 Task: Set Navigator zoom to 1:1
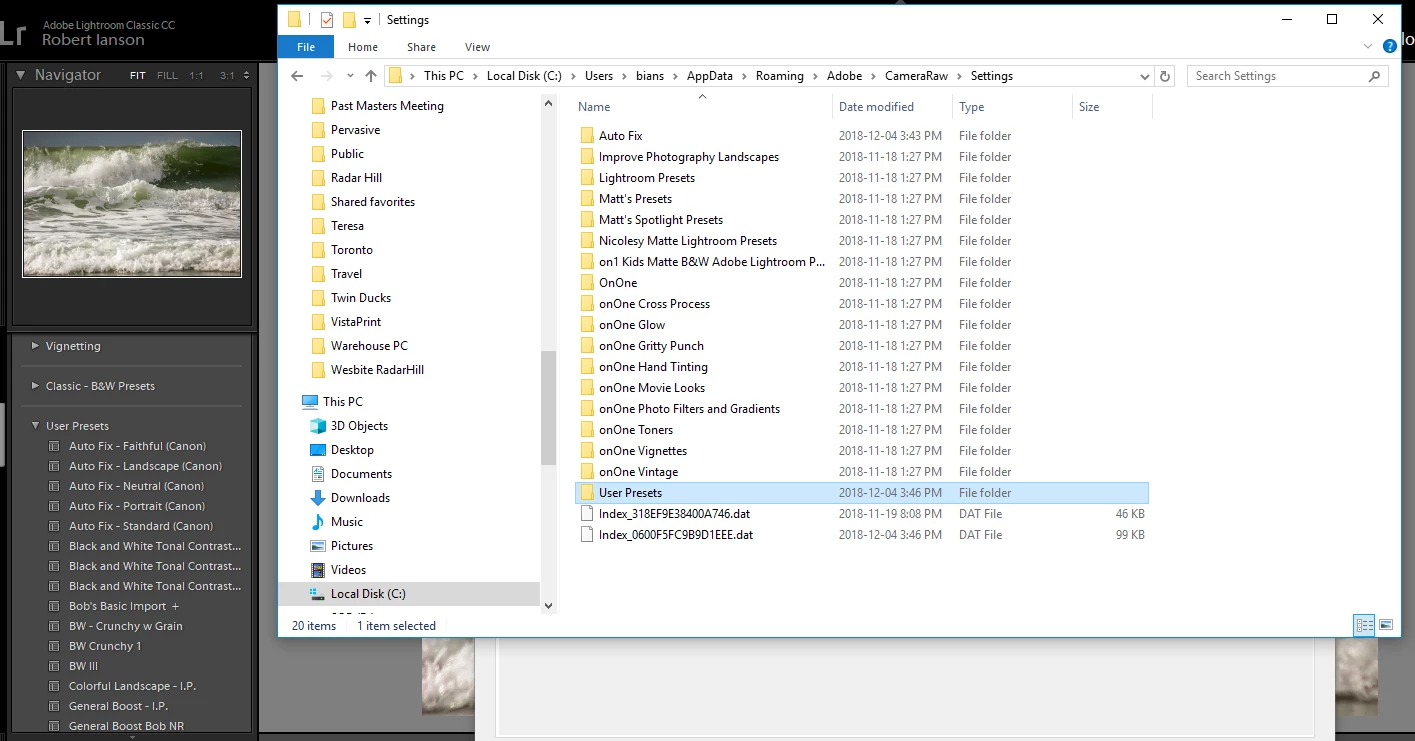[197, 76]
